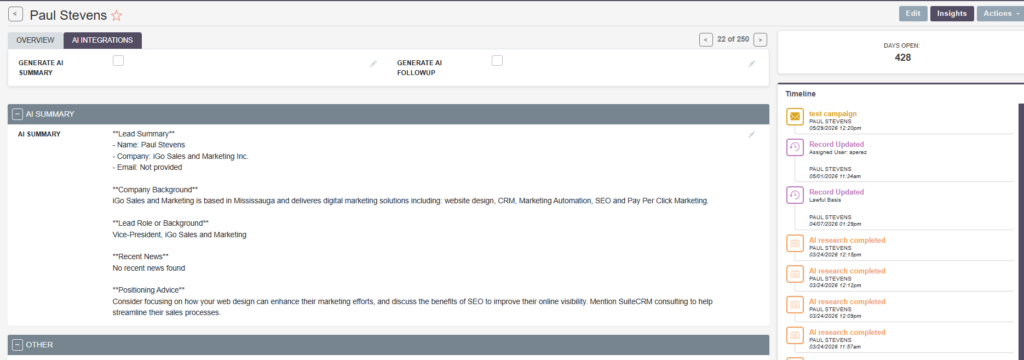Go back using the arrow beside Paul Stevens
The image size is (1024, 360).
(x=16, y=14)
